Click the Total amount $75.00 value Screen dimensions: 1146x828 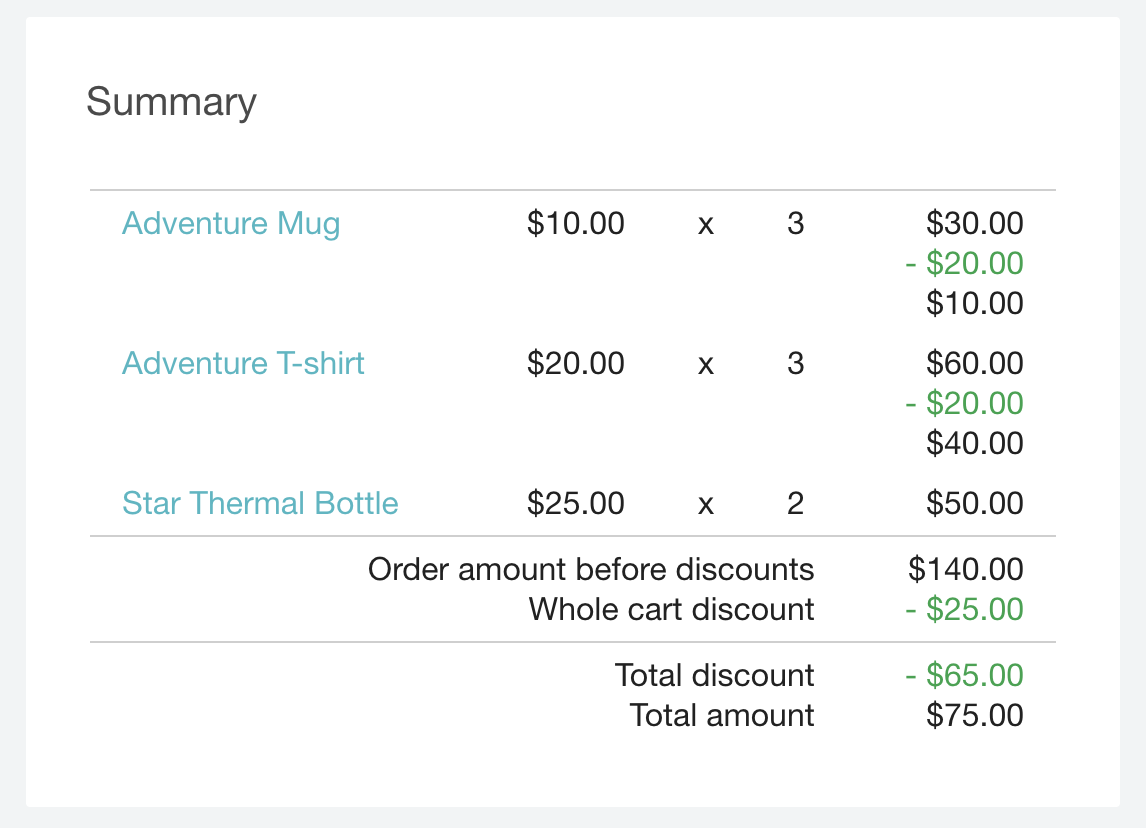coord(974,715)
